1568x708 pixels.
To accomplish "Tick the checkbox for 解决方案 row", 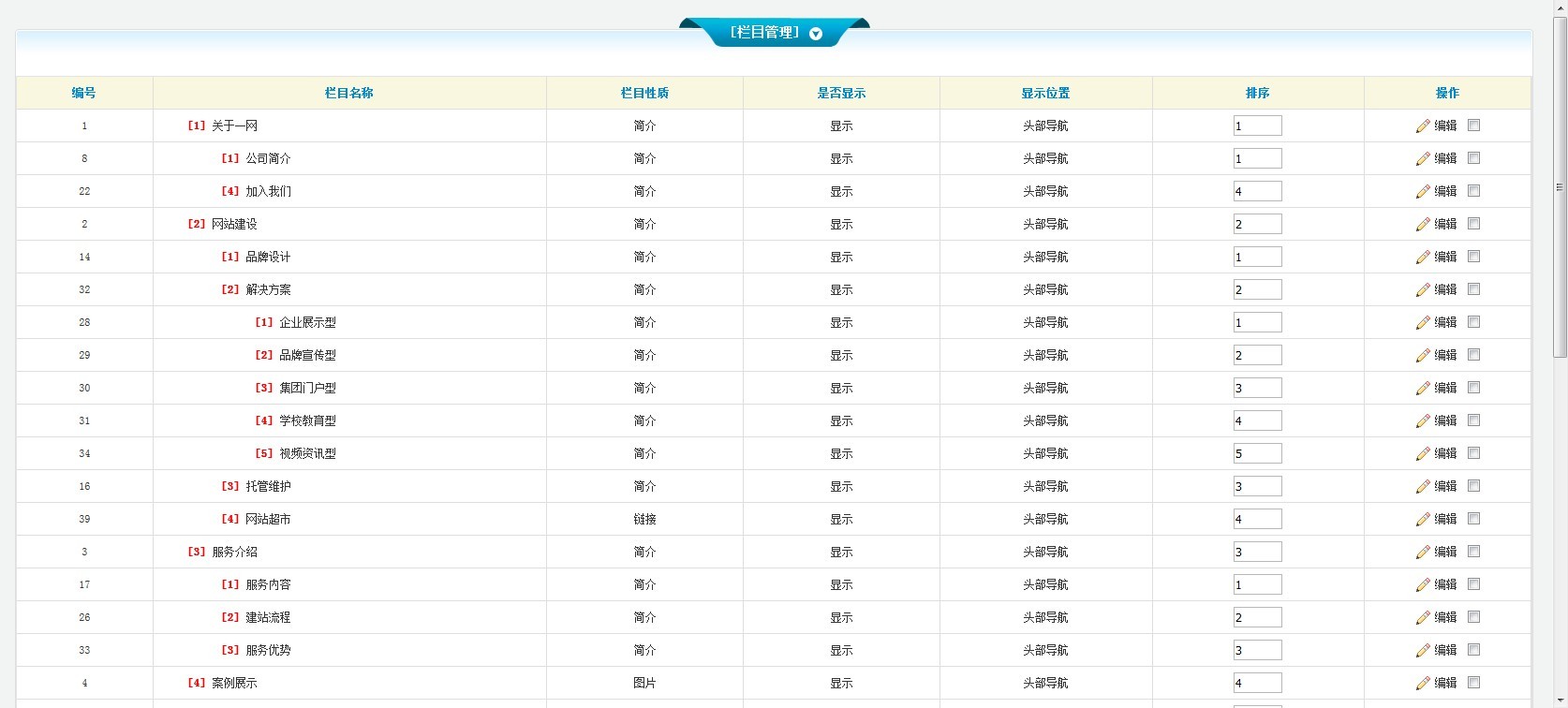I will 1473,289.
